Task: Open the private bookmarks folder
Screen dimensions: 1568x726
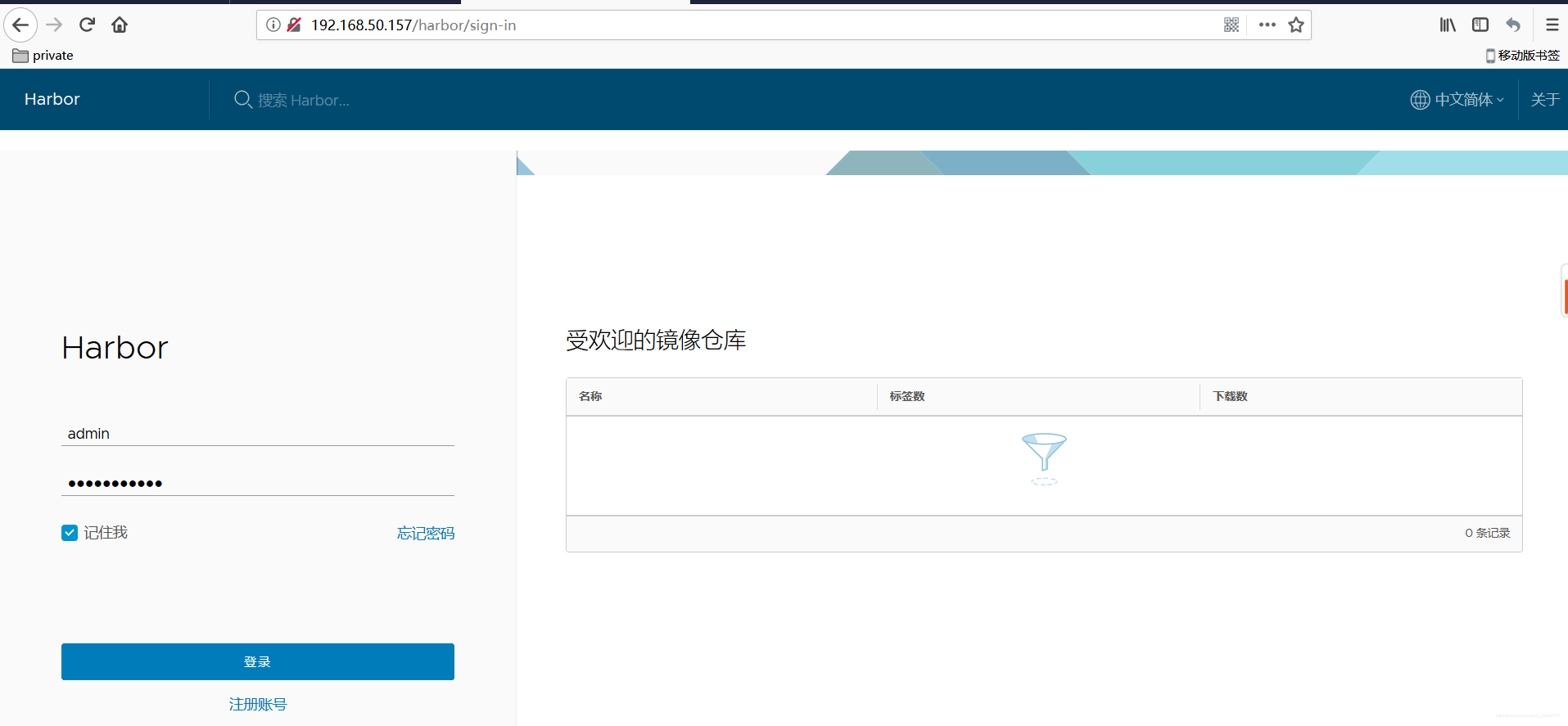Action: [43, 56]
